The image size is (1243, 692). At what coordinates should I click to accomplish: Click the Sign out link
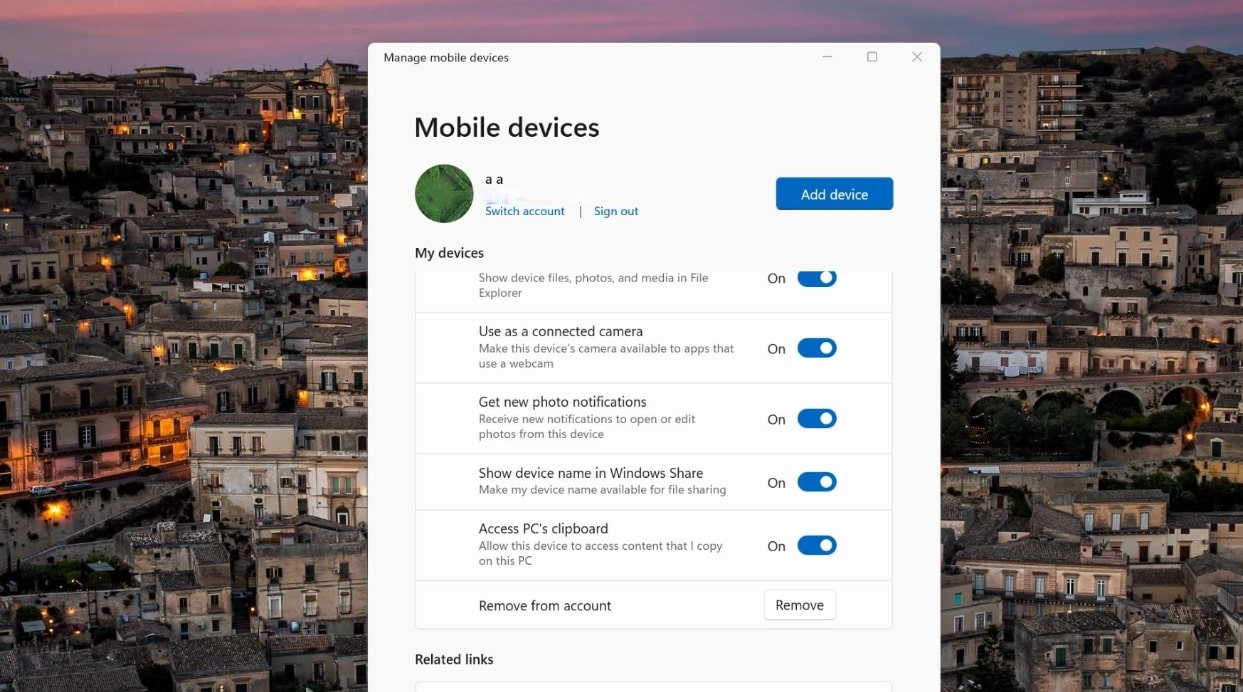(x=616, y=211)
